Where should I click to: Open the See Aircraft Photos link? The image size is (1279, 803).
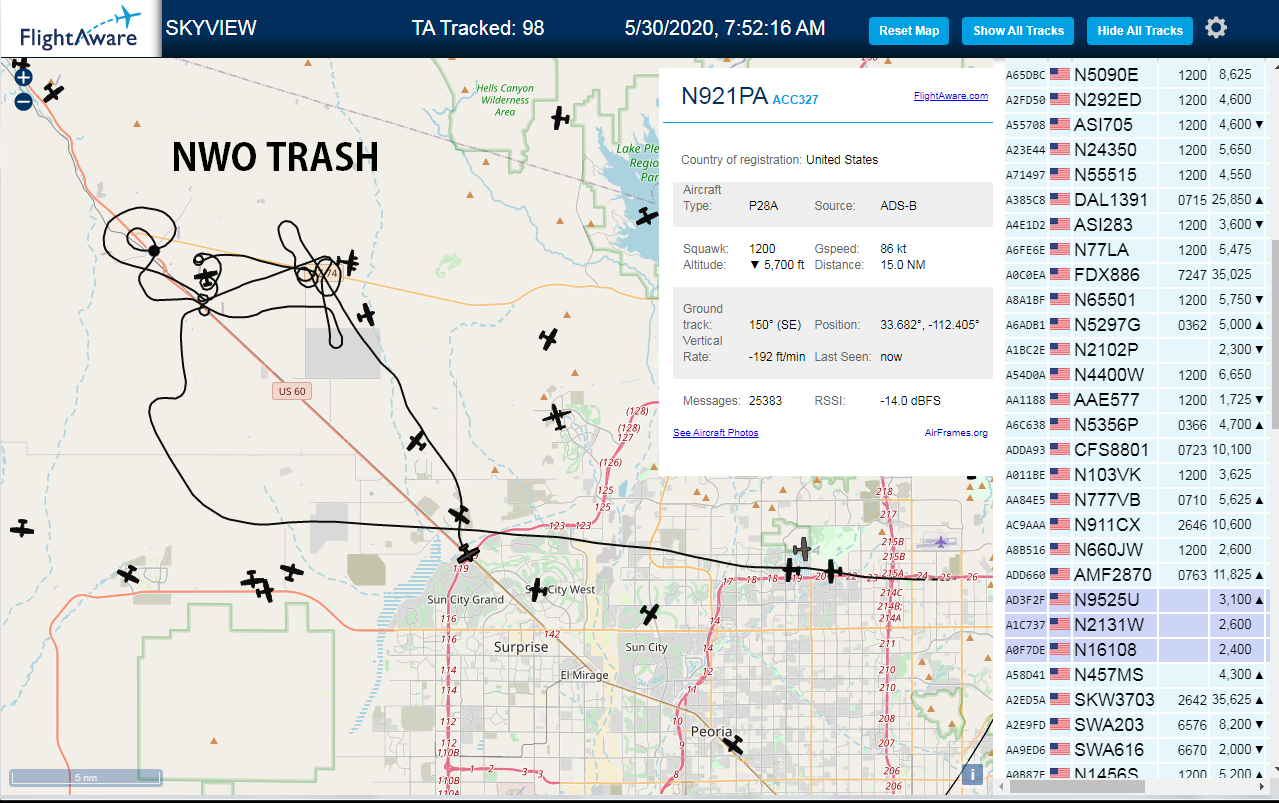[716, 433]
